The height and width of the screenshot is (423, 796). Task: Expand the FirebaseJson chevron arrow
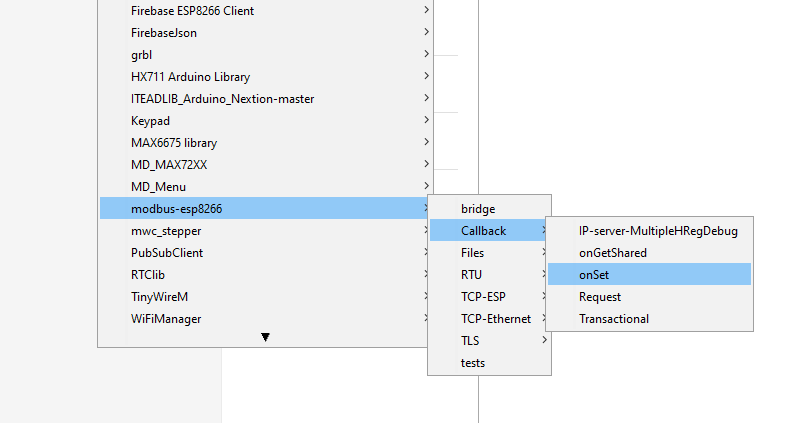point(426,31)
